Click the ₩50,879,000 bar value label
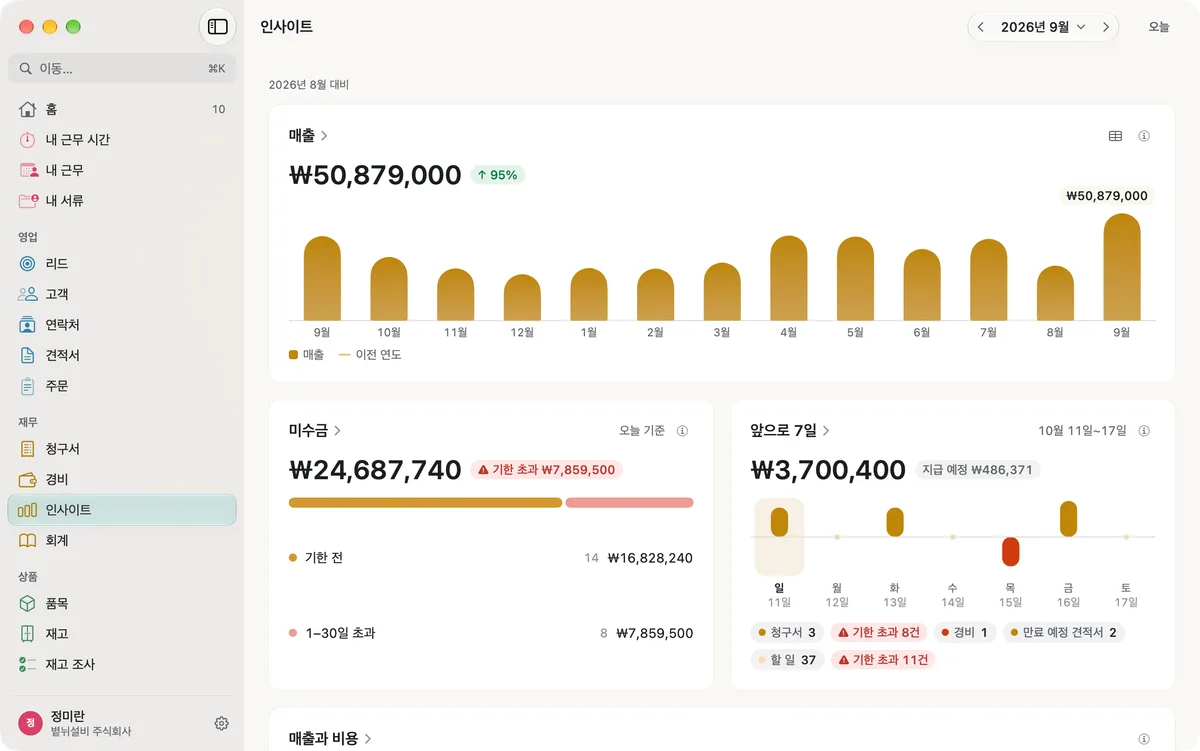 click(x=1107, y=196)
